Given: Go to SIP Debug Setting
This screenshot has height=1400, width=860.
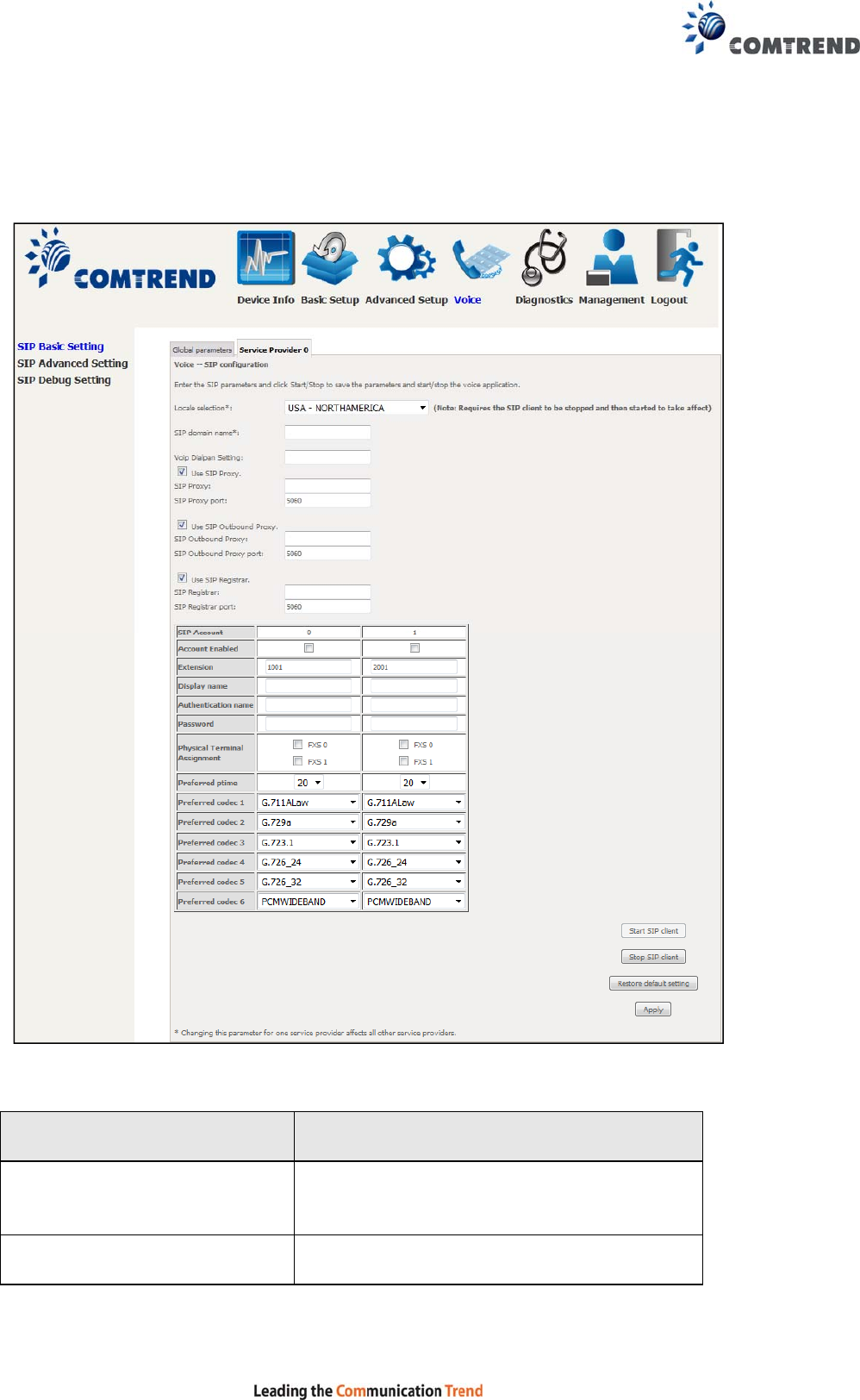Looking at the screenshot, I should [x=64, y=380].
